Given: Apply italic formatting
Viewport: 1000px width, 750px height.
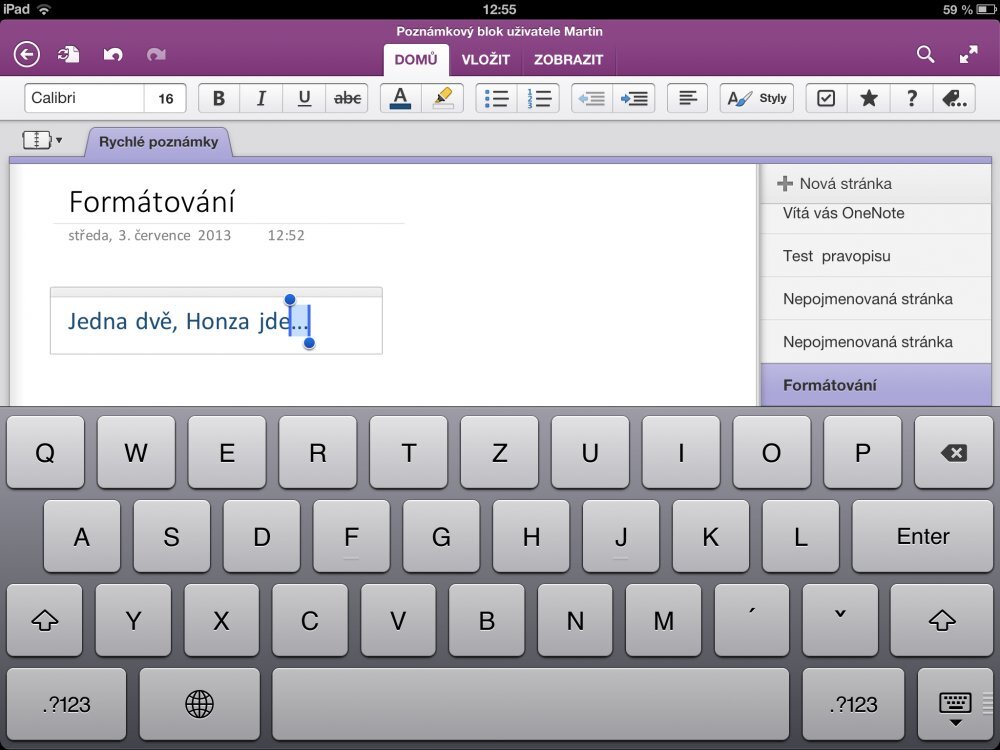Looking at the screenshot, I should (260, 97).
